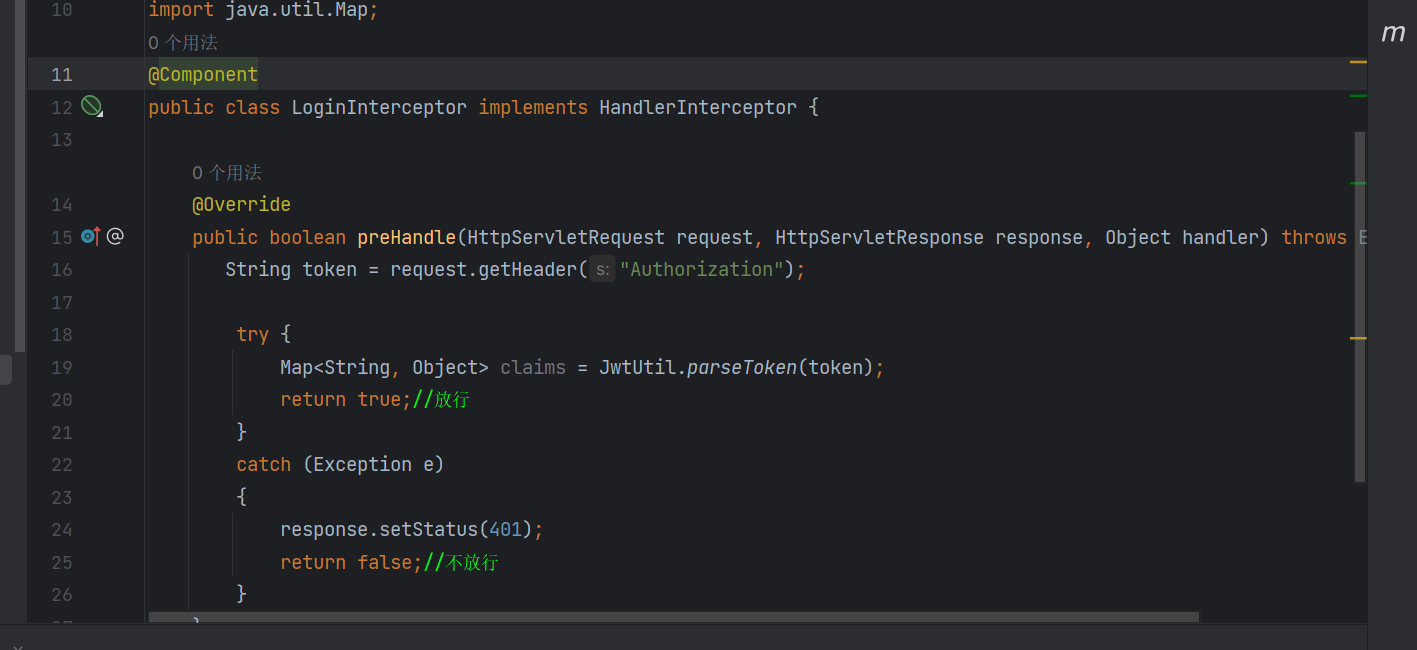Click the 's:' parameter hint before "Authorization"

[600, 269]
